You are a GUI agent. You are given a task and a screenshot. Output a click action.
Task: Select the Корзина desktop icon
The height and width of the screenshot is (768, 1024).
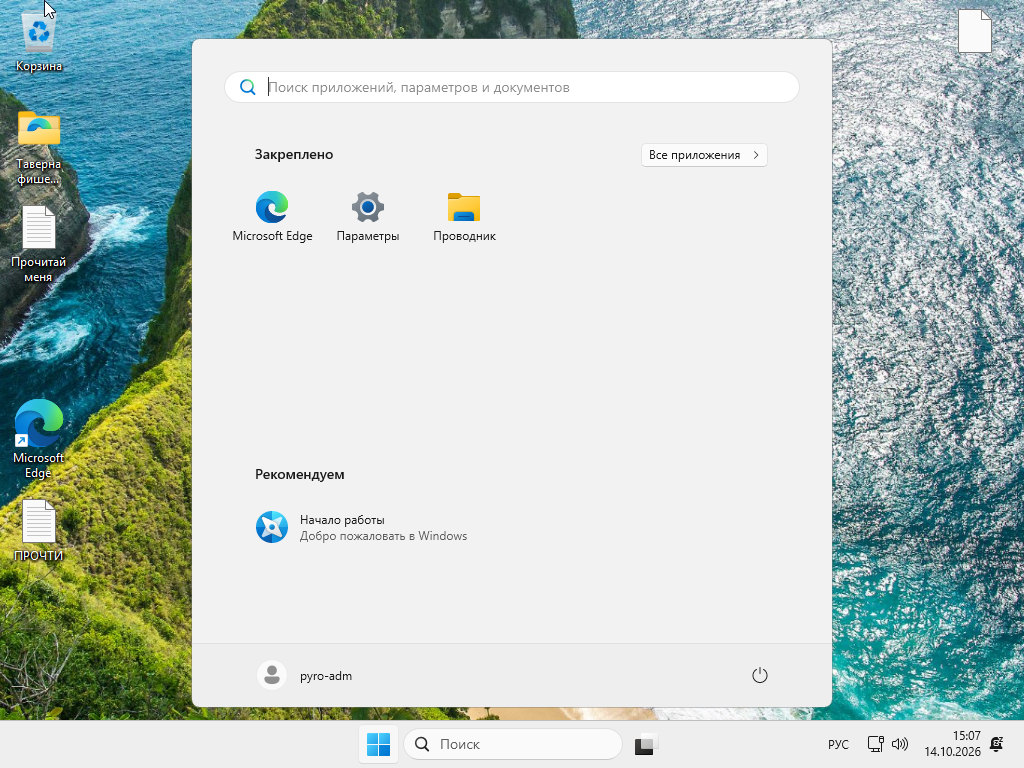[39, 41]
